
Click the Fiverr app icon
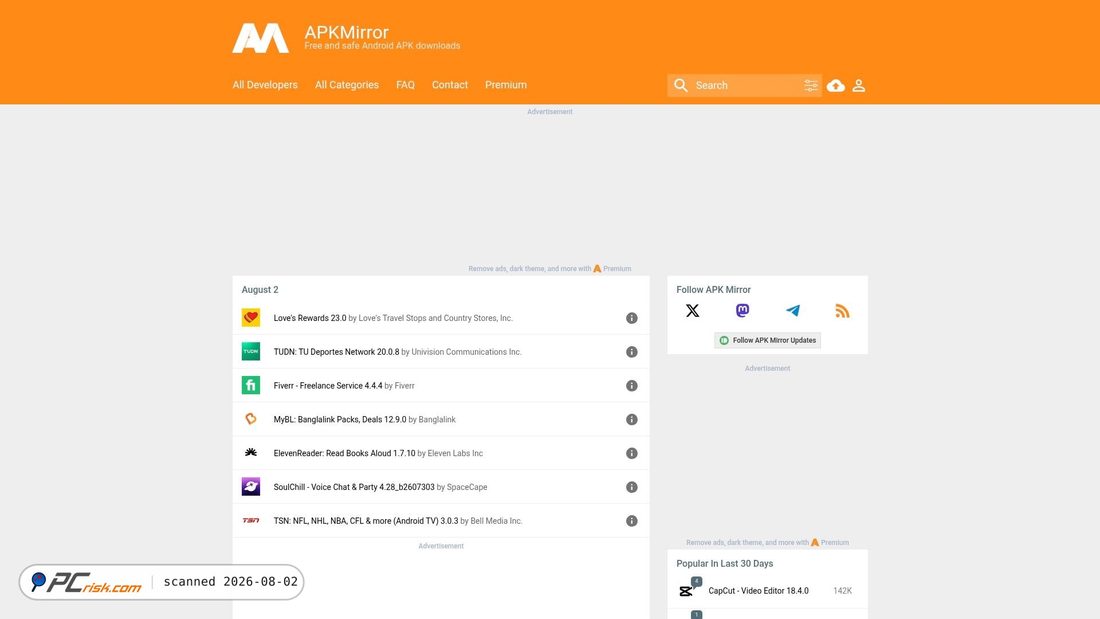[250, 385]
